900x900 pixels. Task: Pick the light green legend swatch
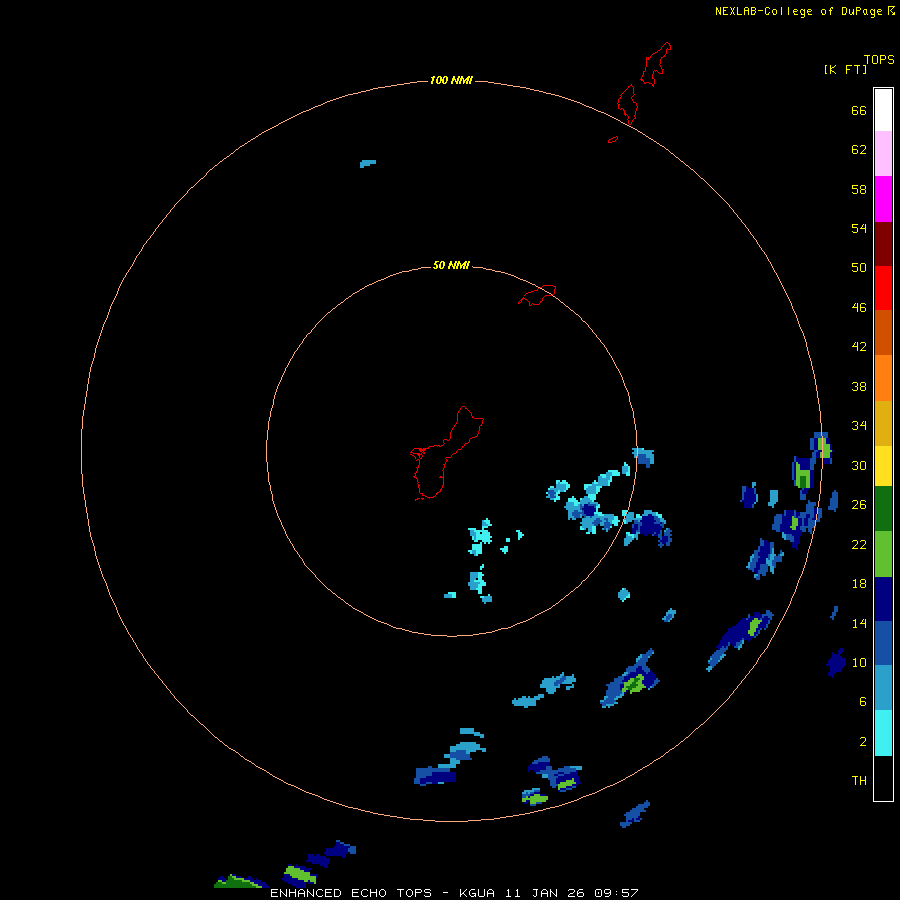(883, 553)
